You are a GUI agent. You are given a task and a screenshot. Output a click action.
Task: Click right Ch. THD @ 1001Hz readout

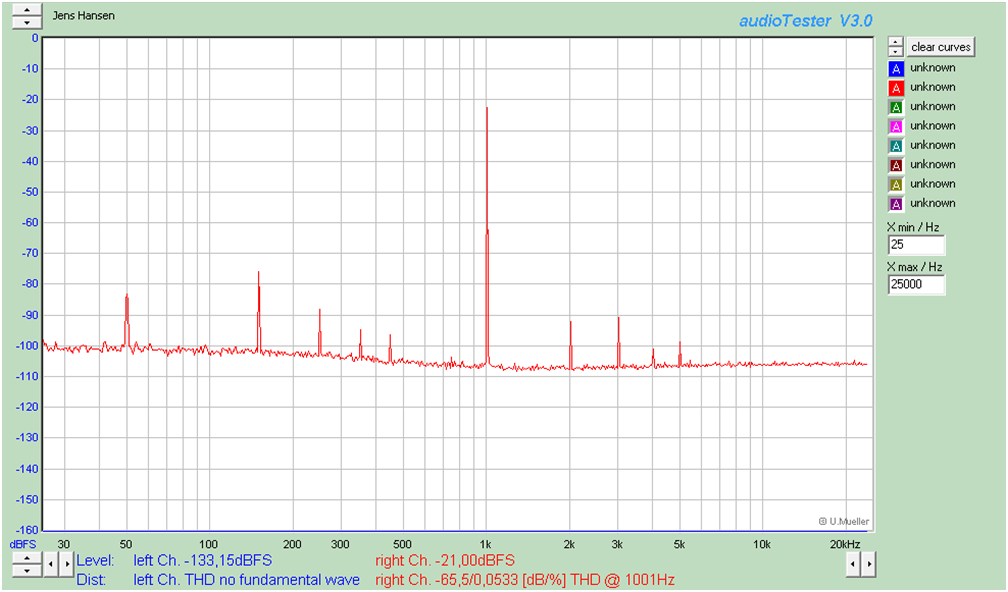point(525,580)
